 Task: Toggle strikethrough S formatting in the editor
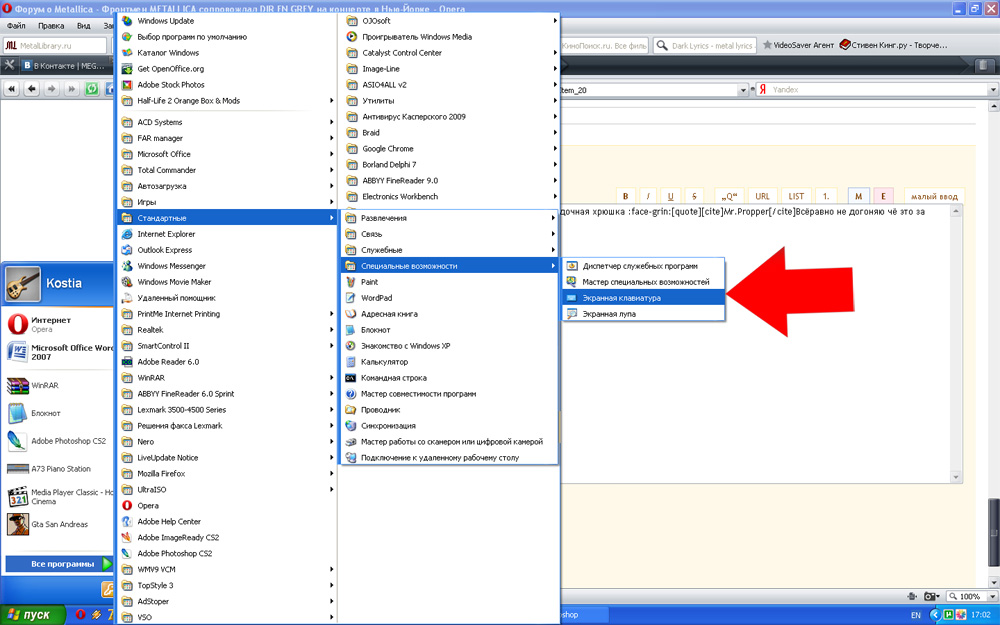click(694, 196)
